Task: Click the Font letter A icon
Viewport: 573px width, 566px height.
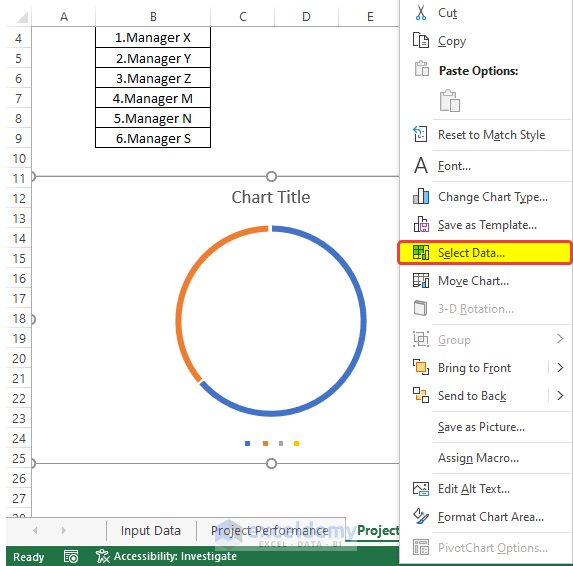Action: point(421,165)
